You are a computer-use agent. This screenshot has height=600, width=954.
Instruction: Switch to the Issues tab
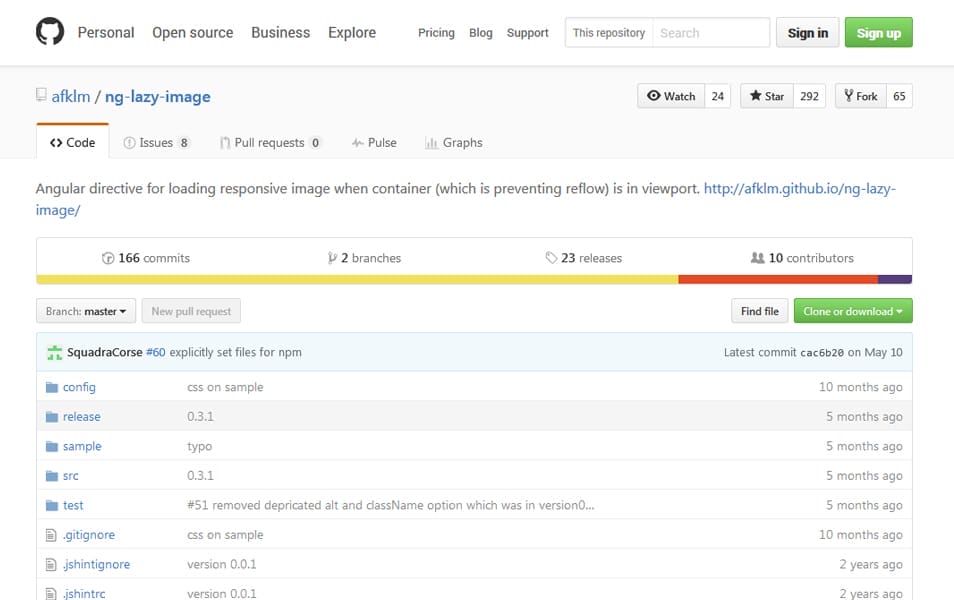tap(156, 143)
